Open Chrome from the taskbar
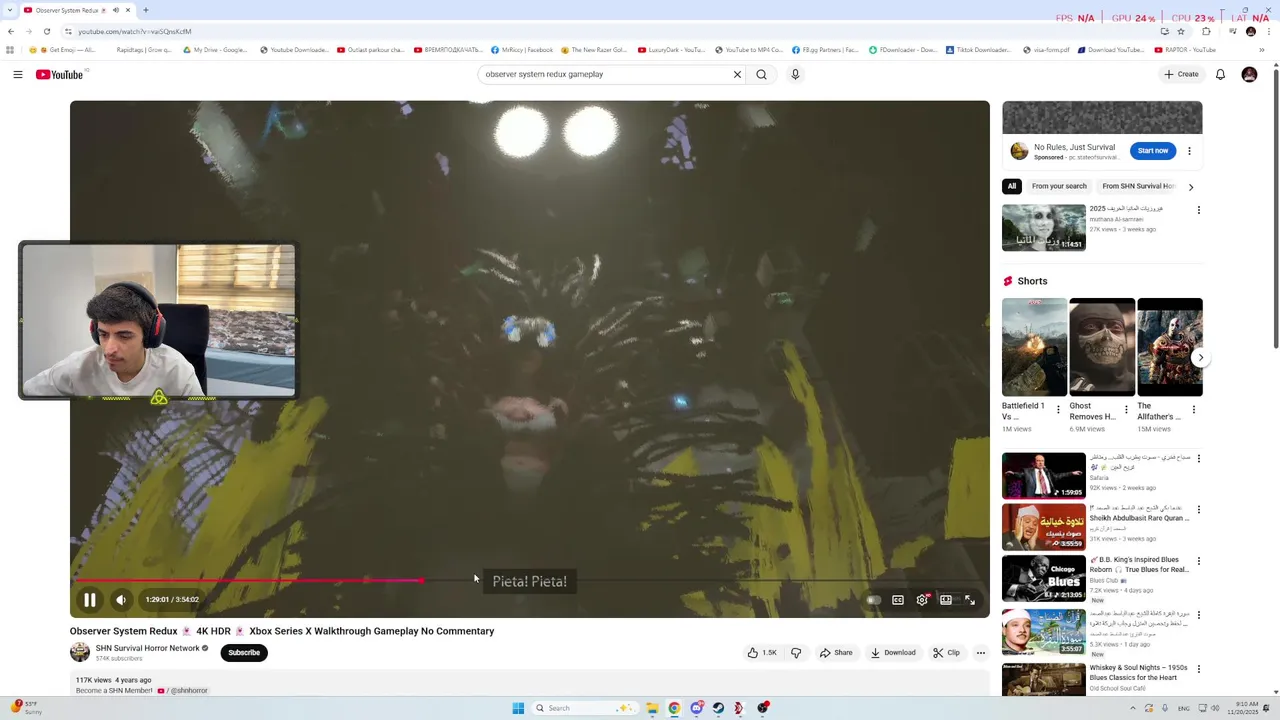Screen dimensions: 1280x720 pos(674,708)
